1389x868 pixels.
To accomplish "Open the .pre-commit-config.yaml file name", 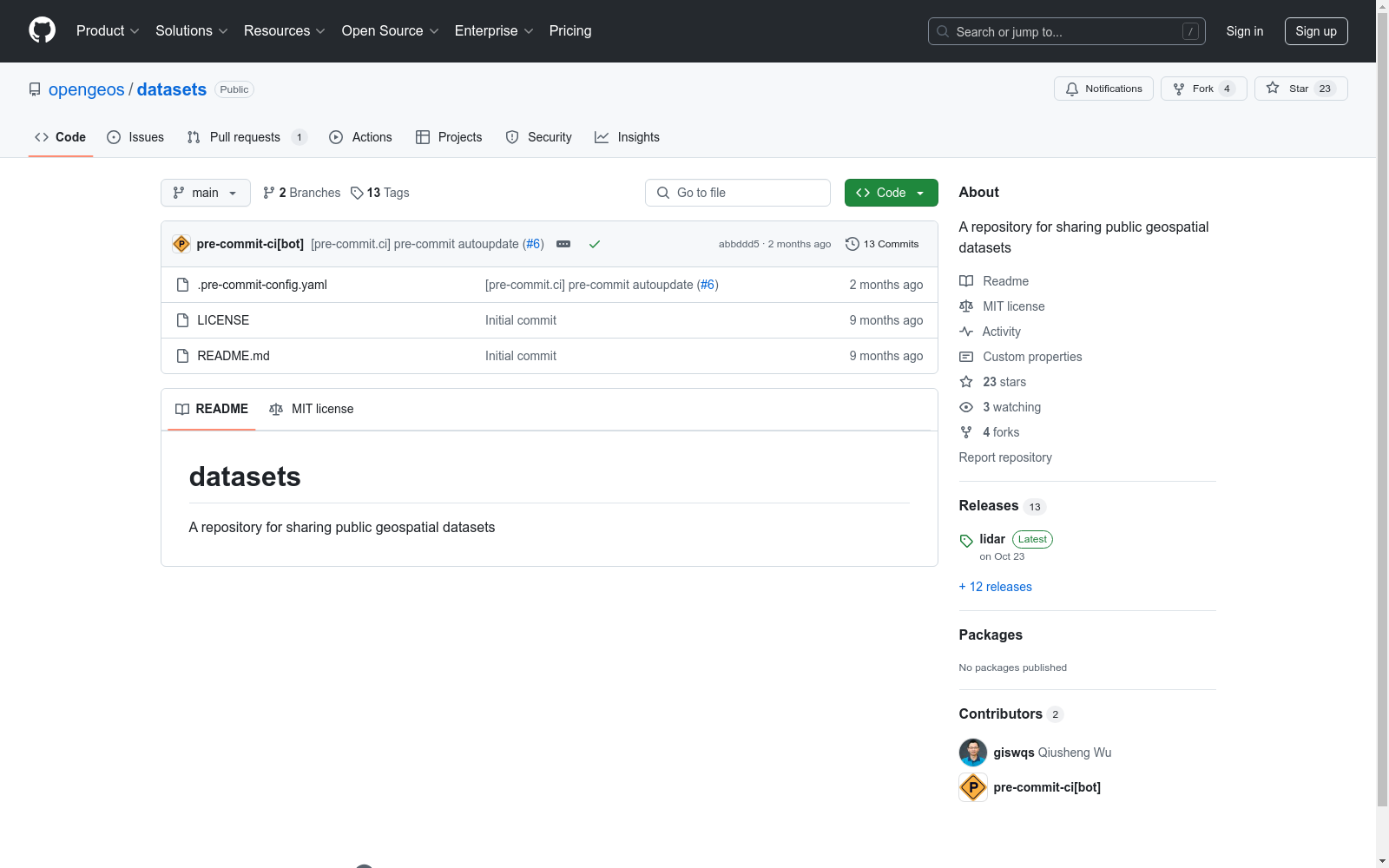I will click(x=262, y=285).
